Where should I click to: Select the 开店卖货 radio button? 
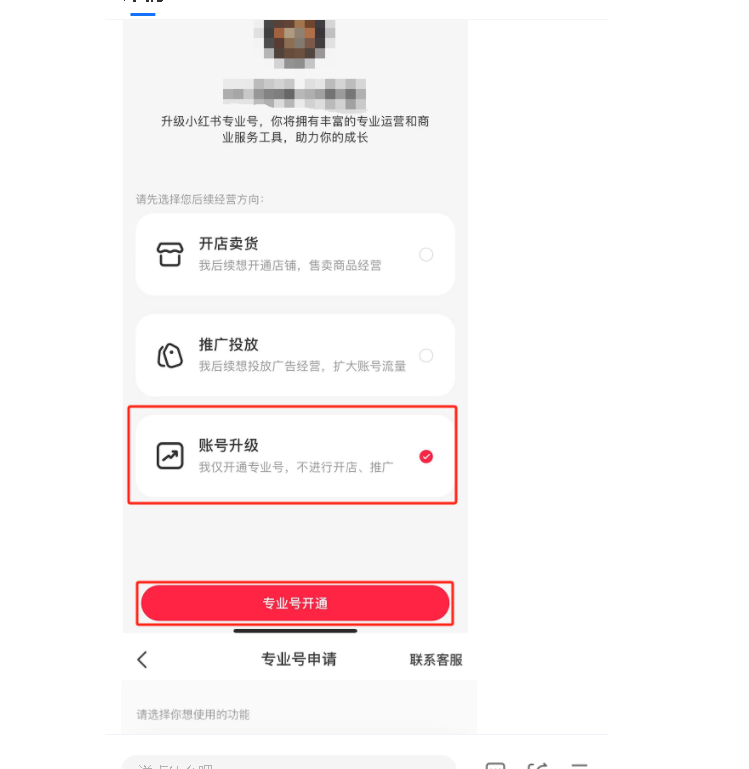coord(426,255)
